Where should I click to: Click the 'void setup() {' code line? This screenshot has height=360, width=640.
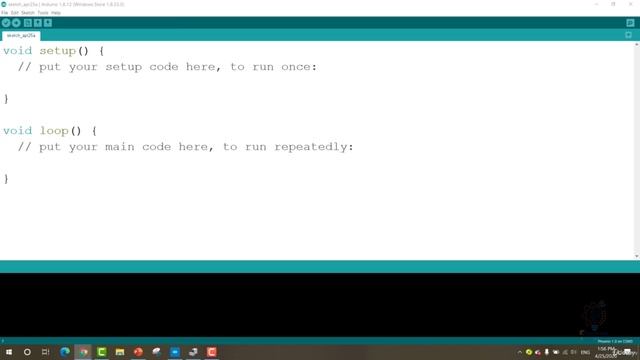click(53, 51)
